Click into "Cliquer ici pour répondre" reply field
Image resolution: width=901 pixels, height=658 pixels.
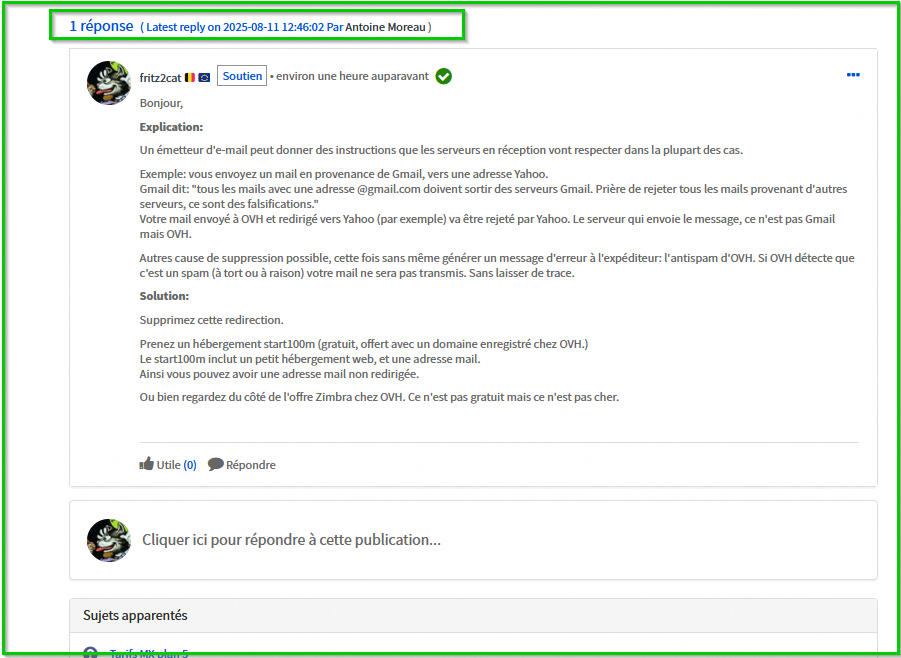coord(291,540)
